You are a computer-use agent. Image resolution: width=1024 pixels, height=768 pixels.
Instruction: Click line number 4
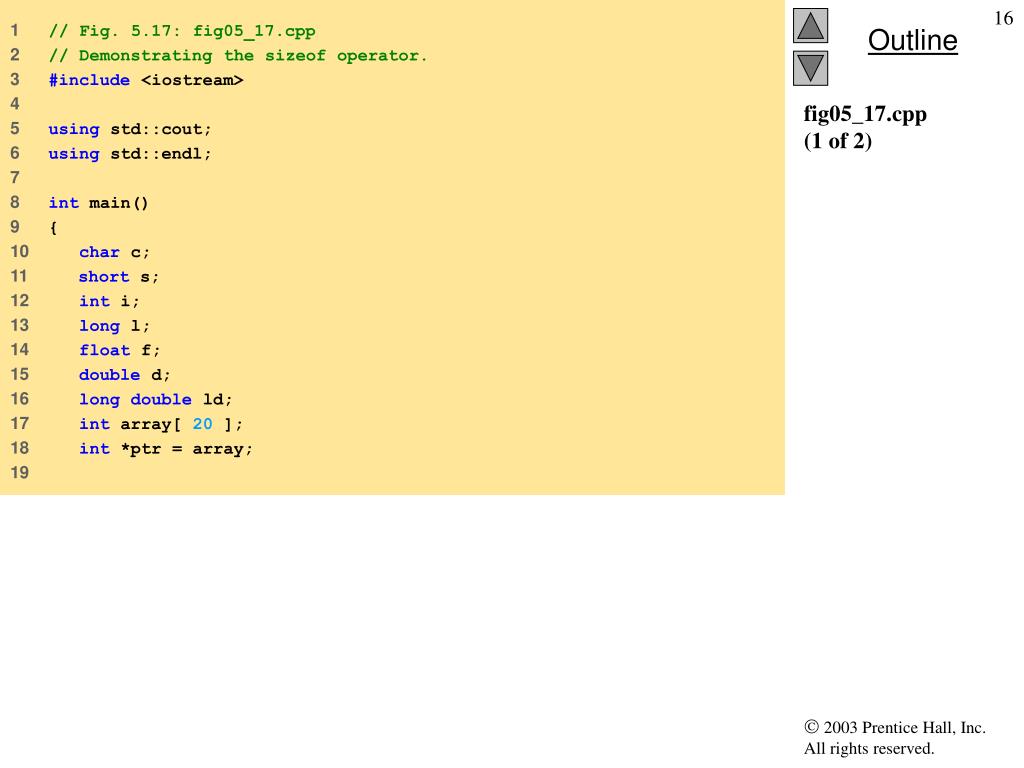click(x=14, y=104)
